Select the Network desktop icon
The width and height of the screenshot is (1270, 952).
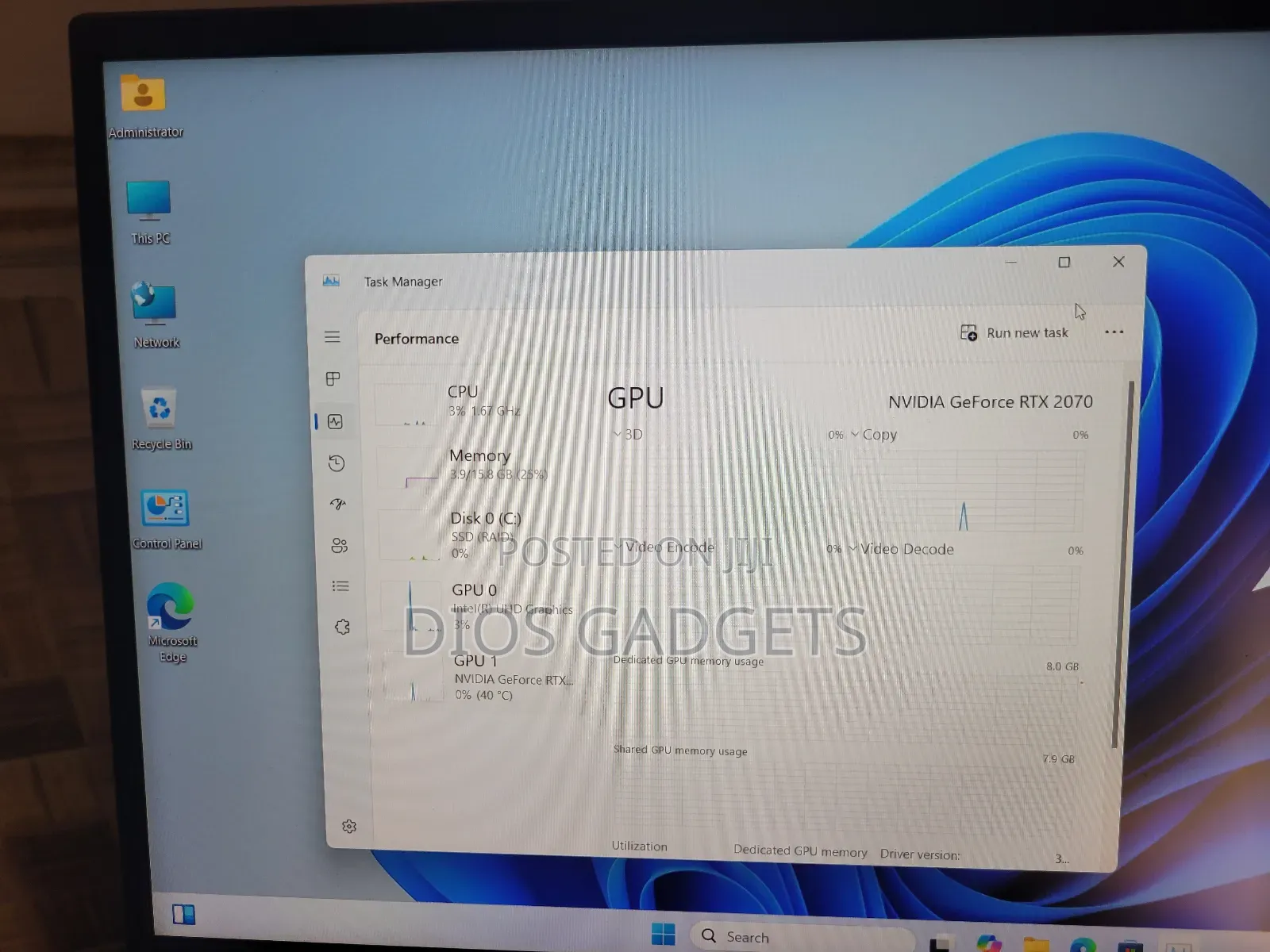coord(156,316)
